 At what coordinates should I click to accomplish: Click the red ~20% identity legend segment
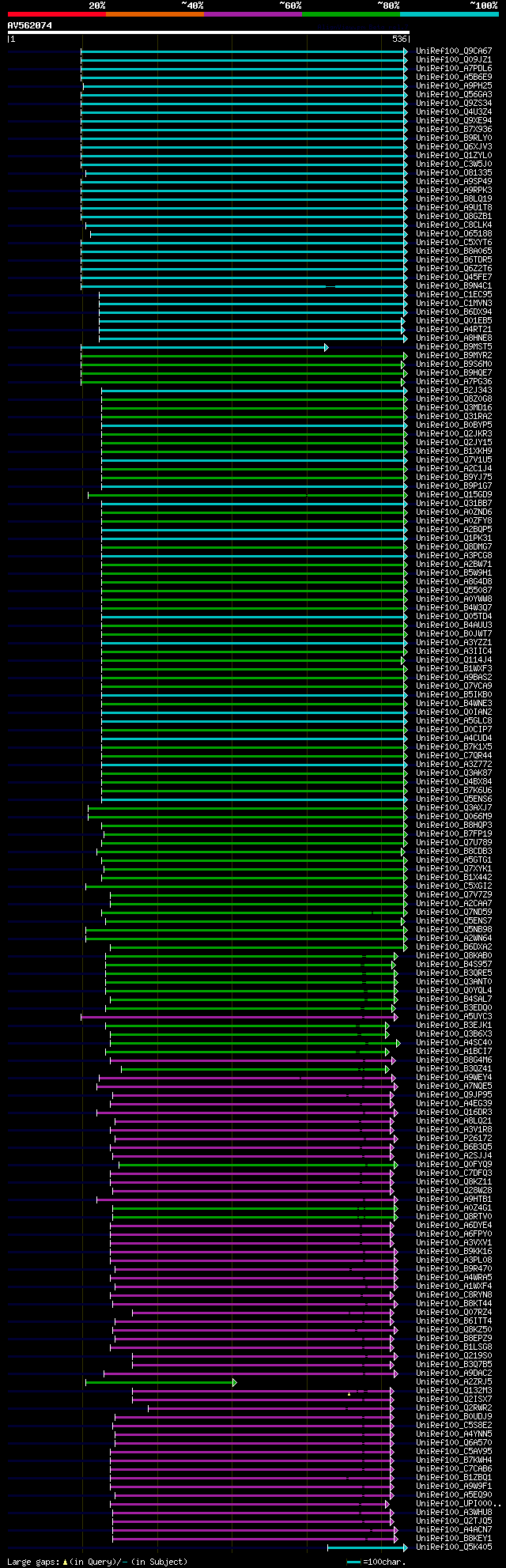pyautogui.click(x=57, y=14)
